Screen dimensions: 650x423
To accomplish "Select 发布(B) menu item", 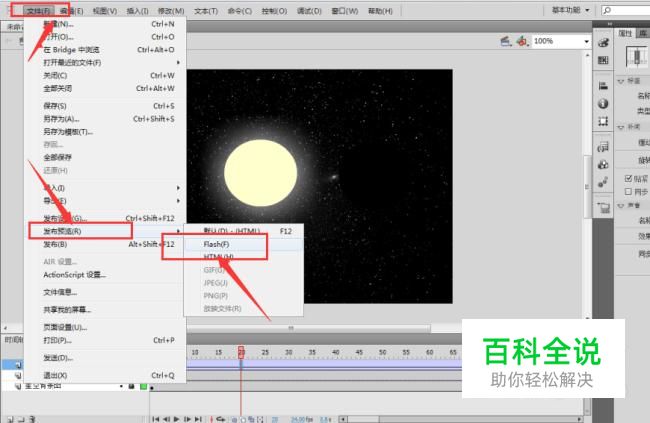I will (105, 244).
